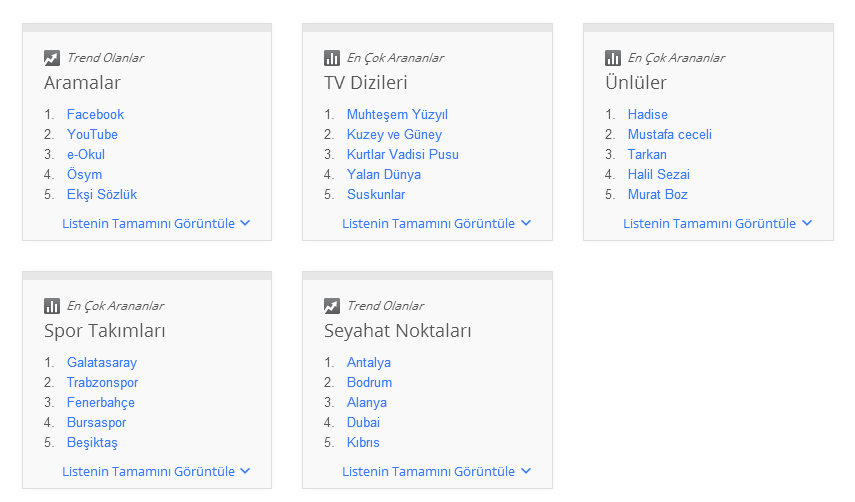
Task: Click the Fenerbahçe link
Action: pos(100,402)
